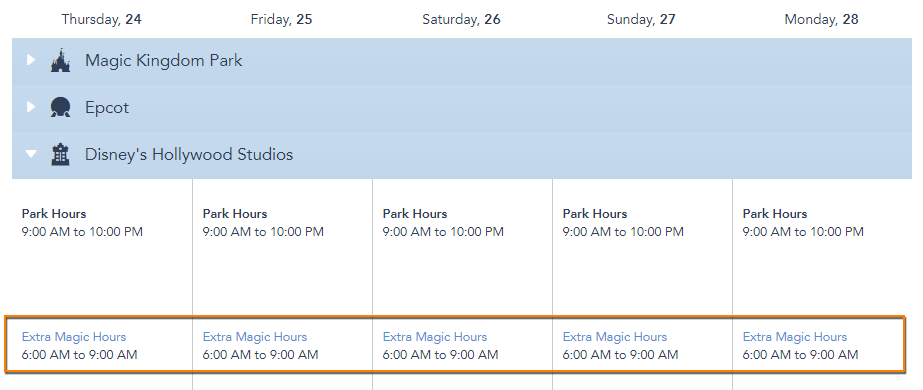923x390 pixels.
Task: Open Friday's Extra Magic Hours link
Action: tap(254, 337)
